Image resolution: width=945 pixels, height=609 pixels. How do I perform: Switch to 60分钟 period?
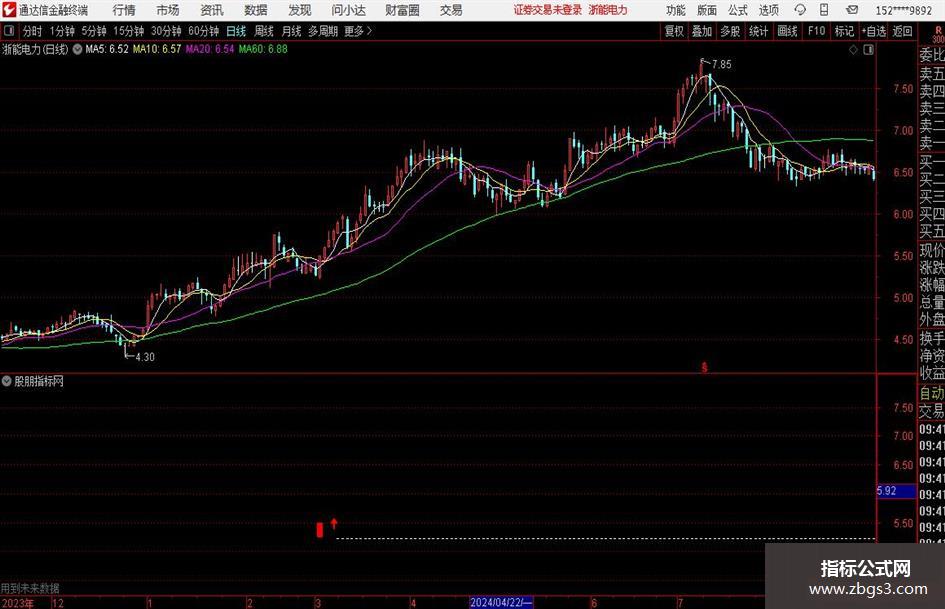coord(204,31)
